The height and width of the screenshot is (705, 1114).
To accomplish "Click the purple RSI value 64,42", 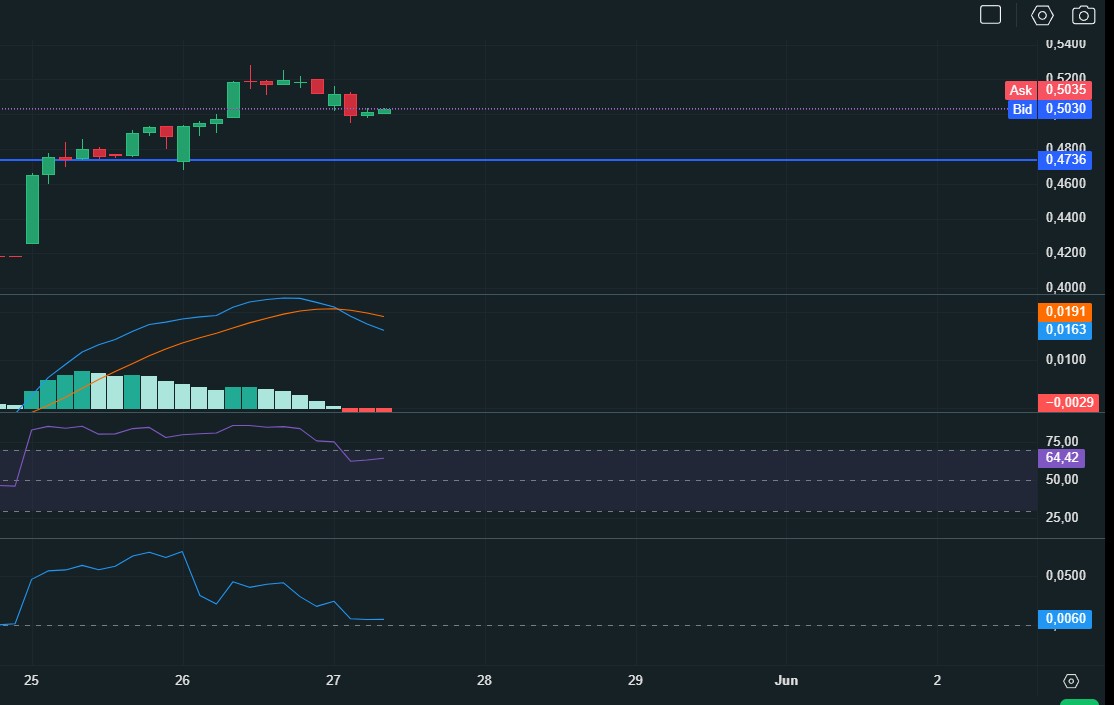I will click(1061, 458).
